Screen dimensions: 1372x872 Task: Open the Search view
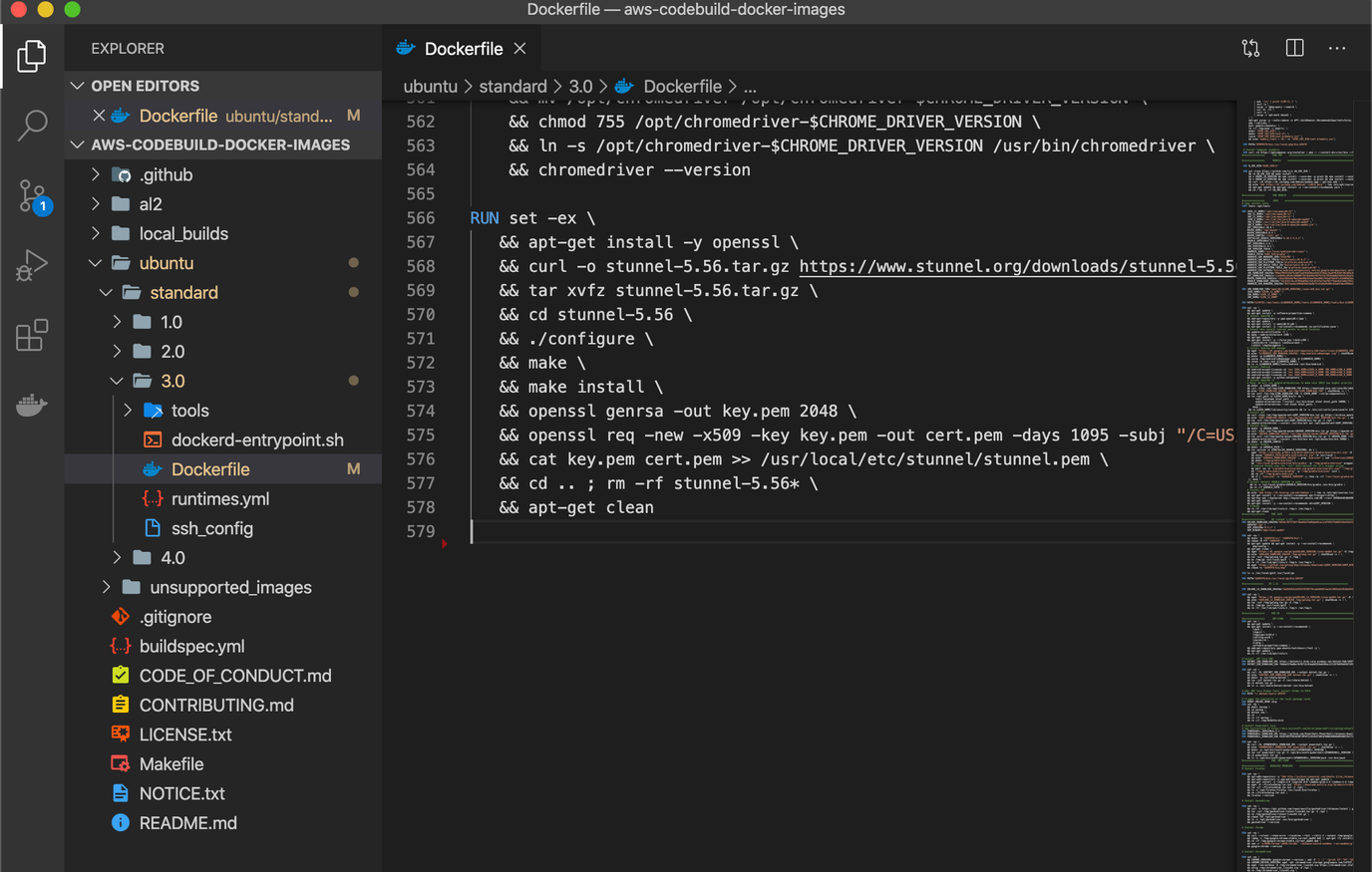31,126
